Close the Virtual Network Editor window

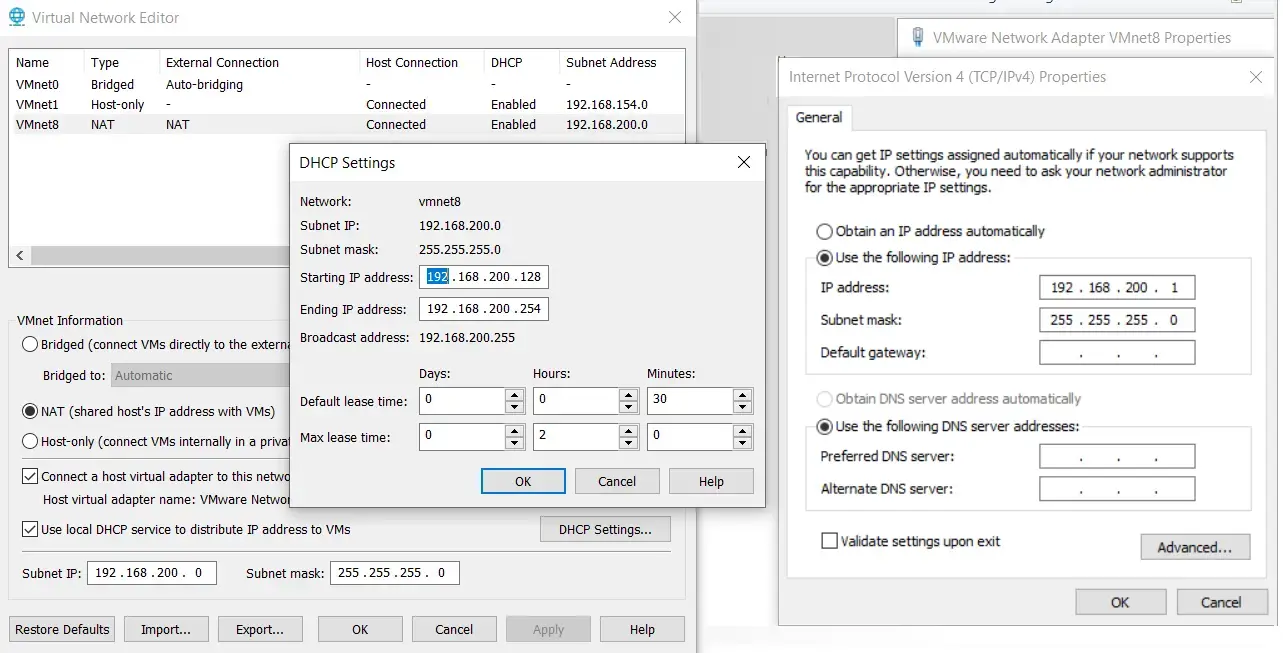[x=676, y=17]
